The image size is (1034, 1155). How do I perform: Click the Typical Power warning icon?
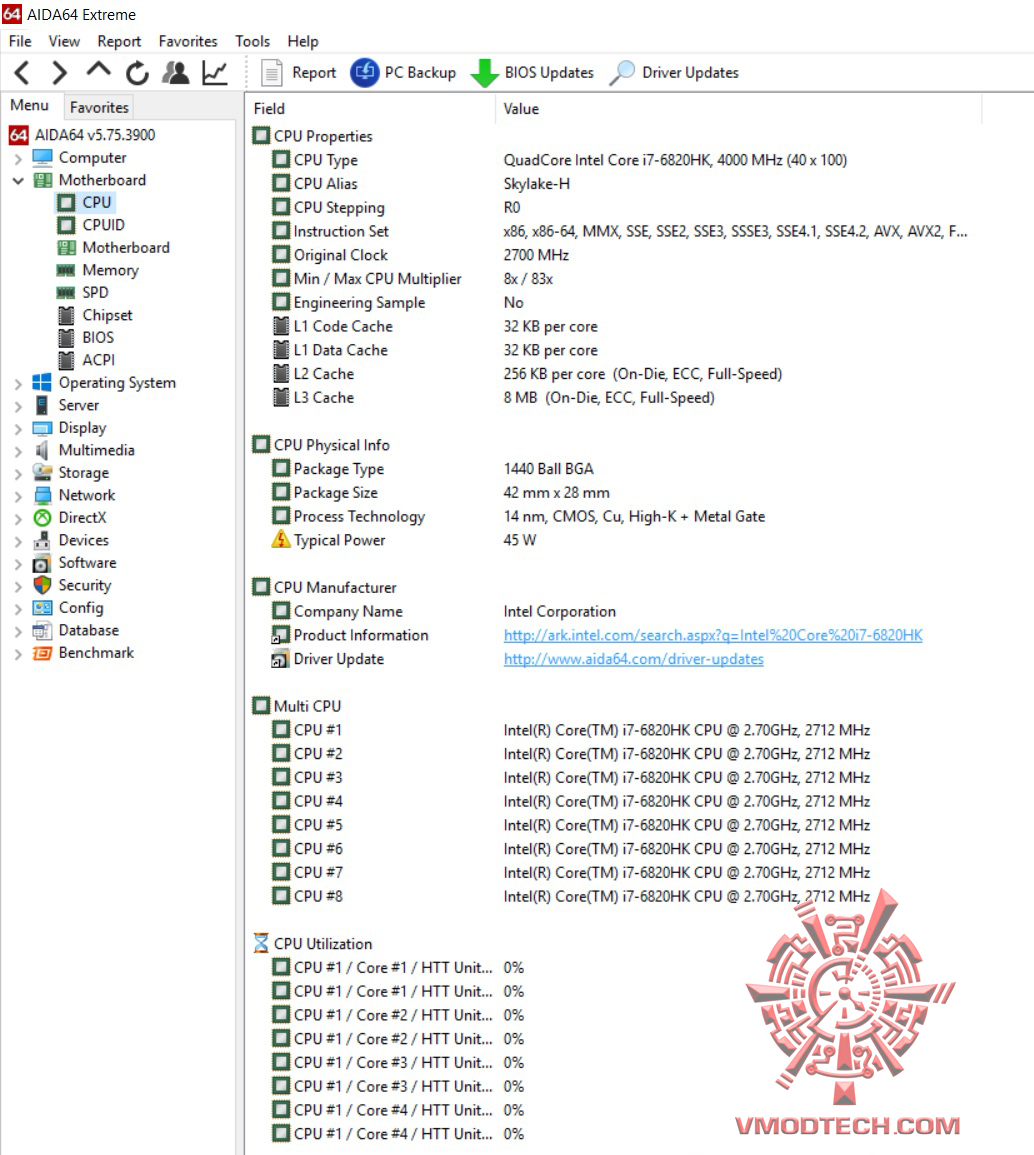coord(281,540)
